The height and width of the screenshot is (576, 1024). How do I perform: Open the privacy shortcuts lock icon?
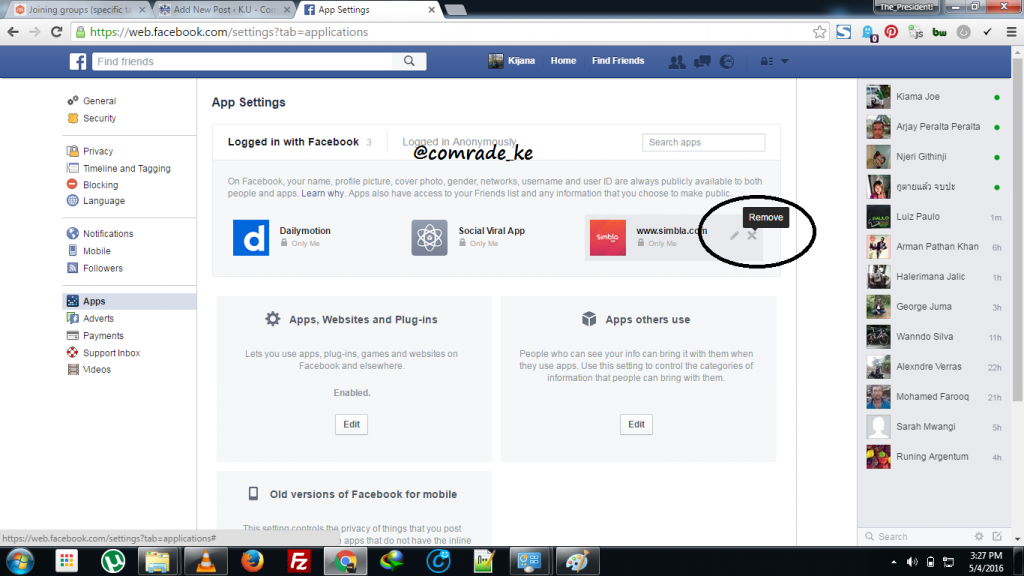(x=767, y=61)
